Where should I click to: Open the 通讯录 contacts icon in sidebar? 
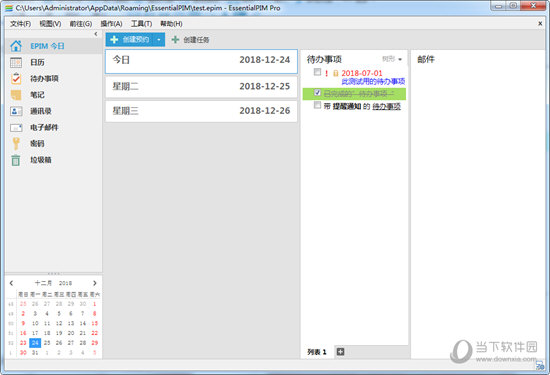[x=16, y=111]
